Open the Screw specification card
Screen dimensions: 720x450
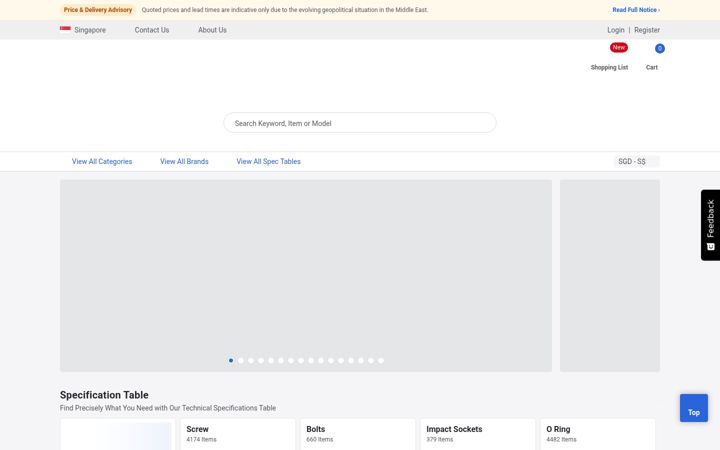click(238, 434)
